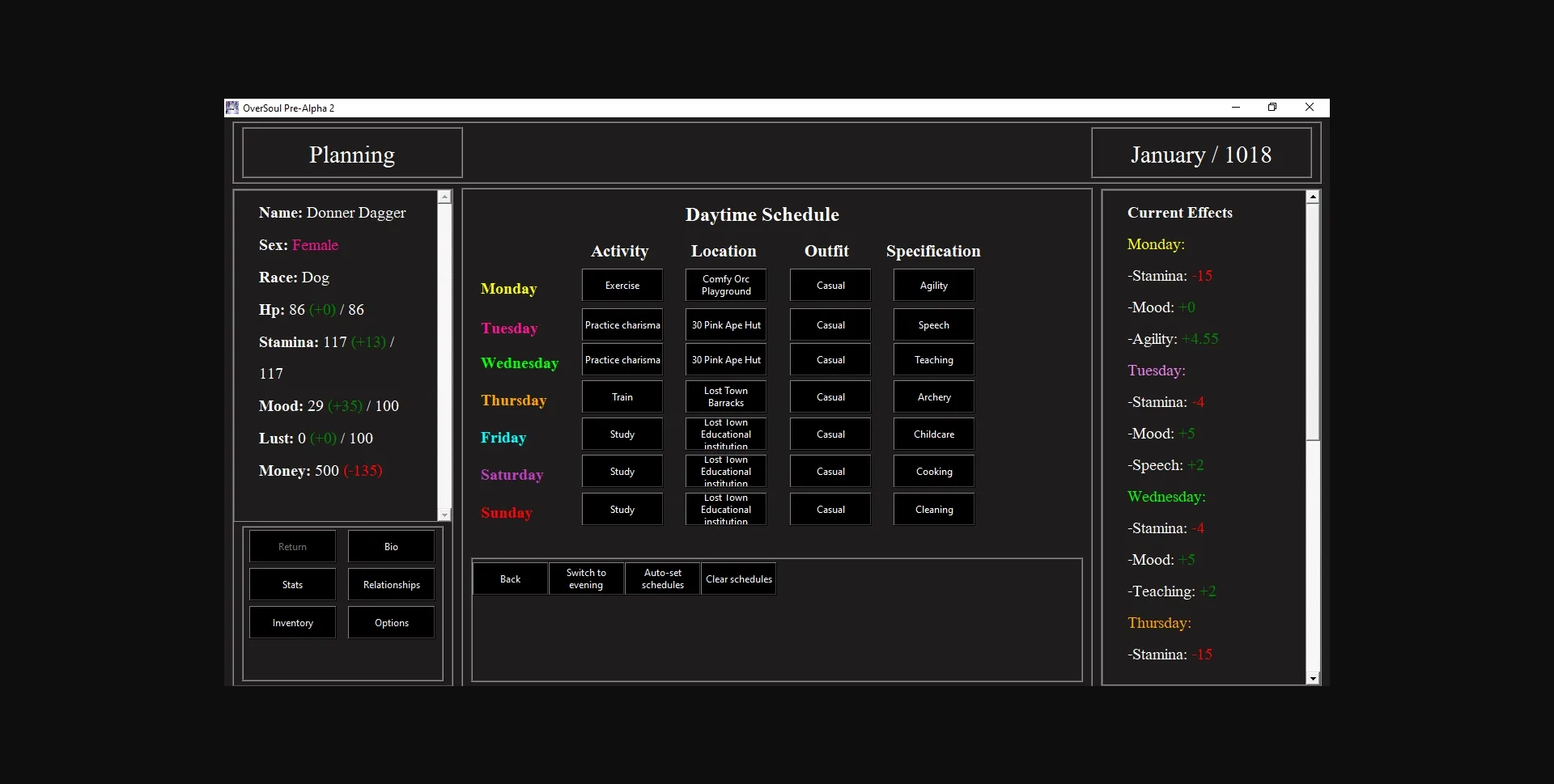1554x784 pixels.
Task: Change Sunday's Cleaning specification
Action: pos(933,510)
